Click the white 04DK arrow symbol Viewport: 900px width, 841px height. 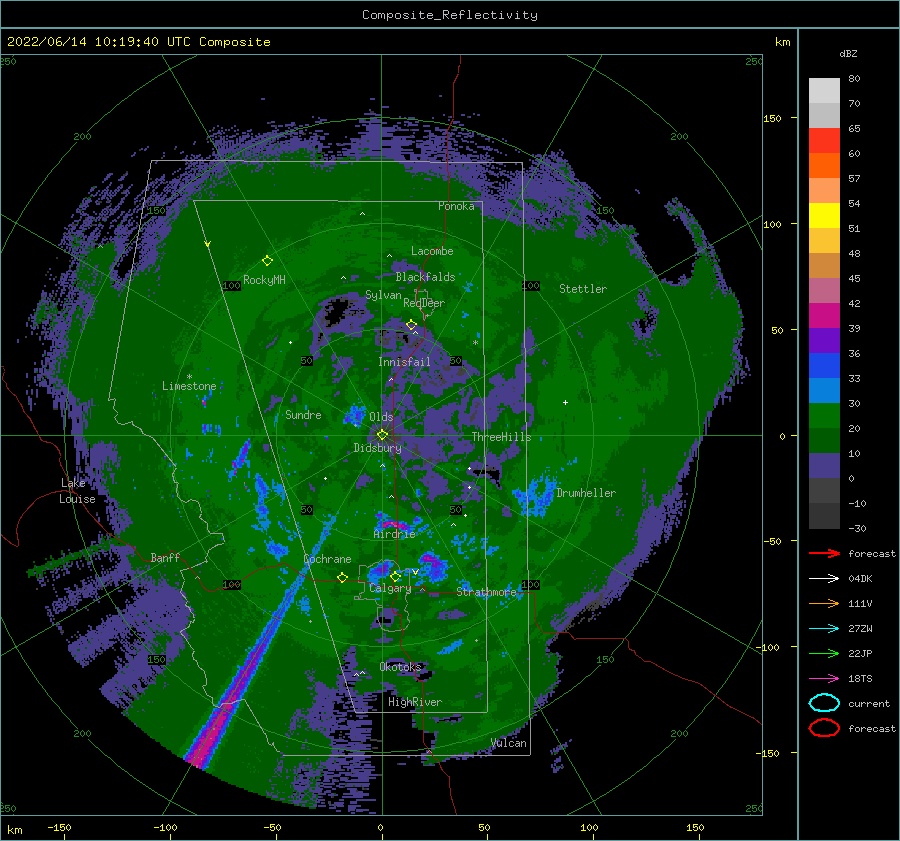click(x=824, y=578)
